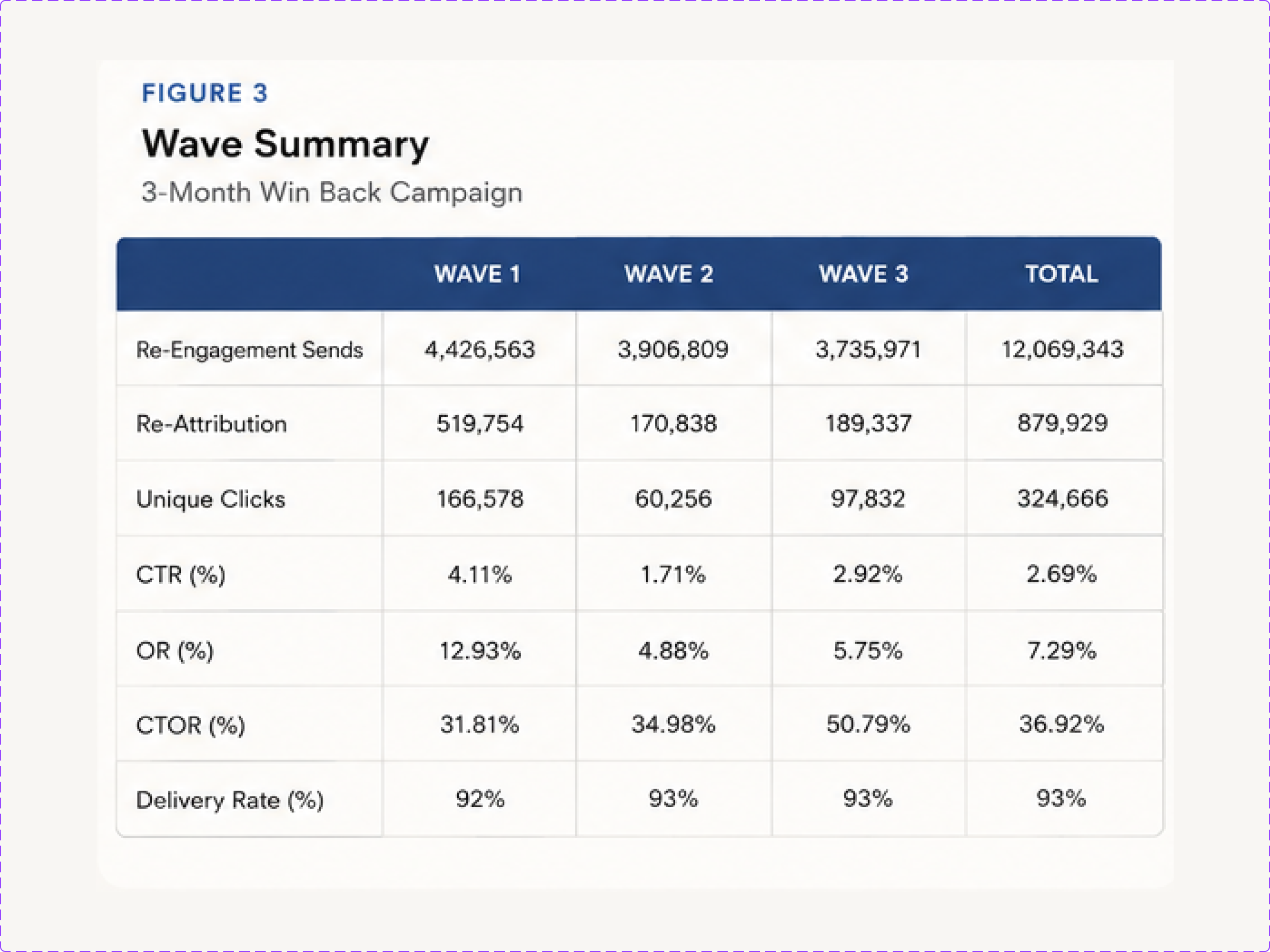Screen dimensions: 1270x952
Task: Click the "WAVE 3" column header
Action: [x=864, y=274]
